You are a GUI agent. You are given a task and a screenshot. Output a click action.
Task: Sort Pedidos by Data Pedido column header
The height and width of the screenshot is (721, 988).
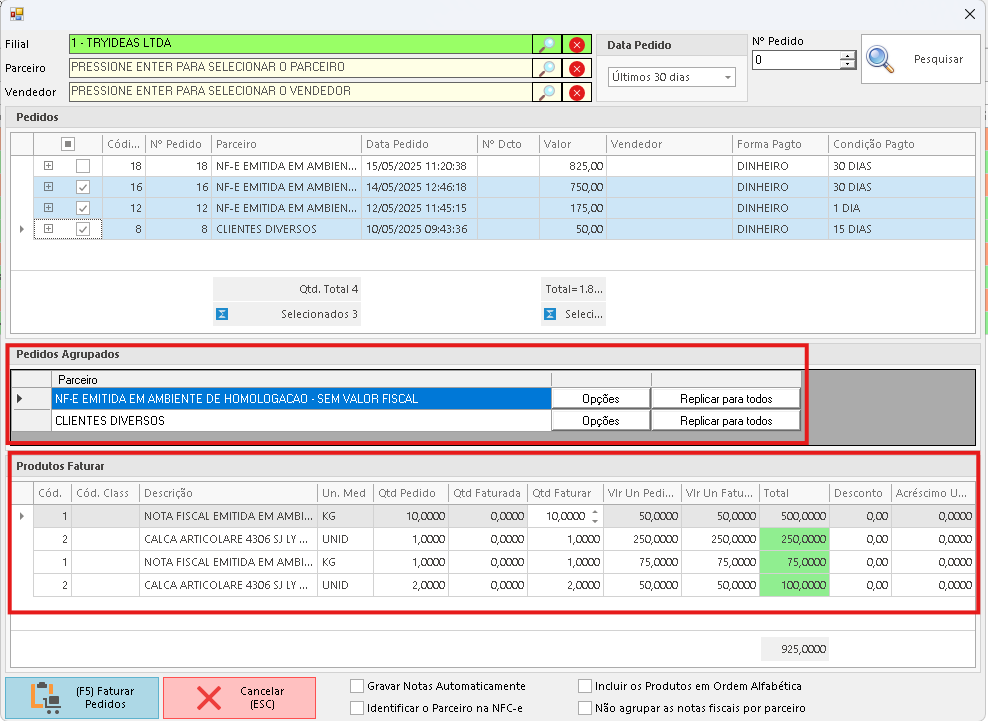pos(418,144)
